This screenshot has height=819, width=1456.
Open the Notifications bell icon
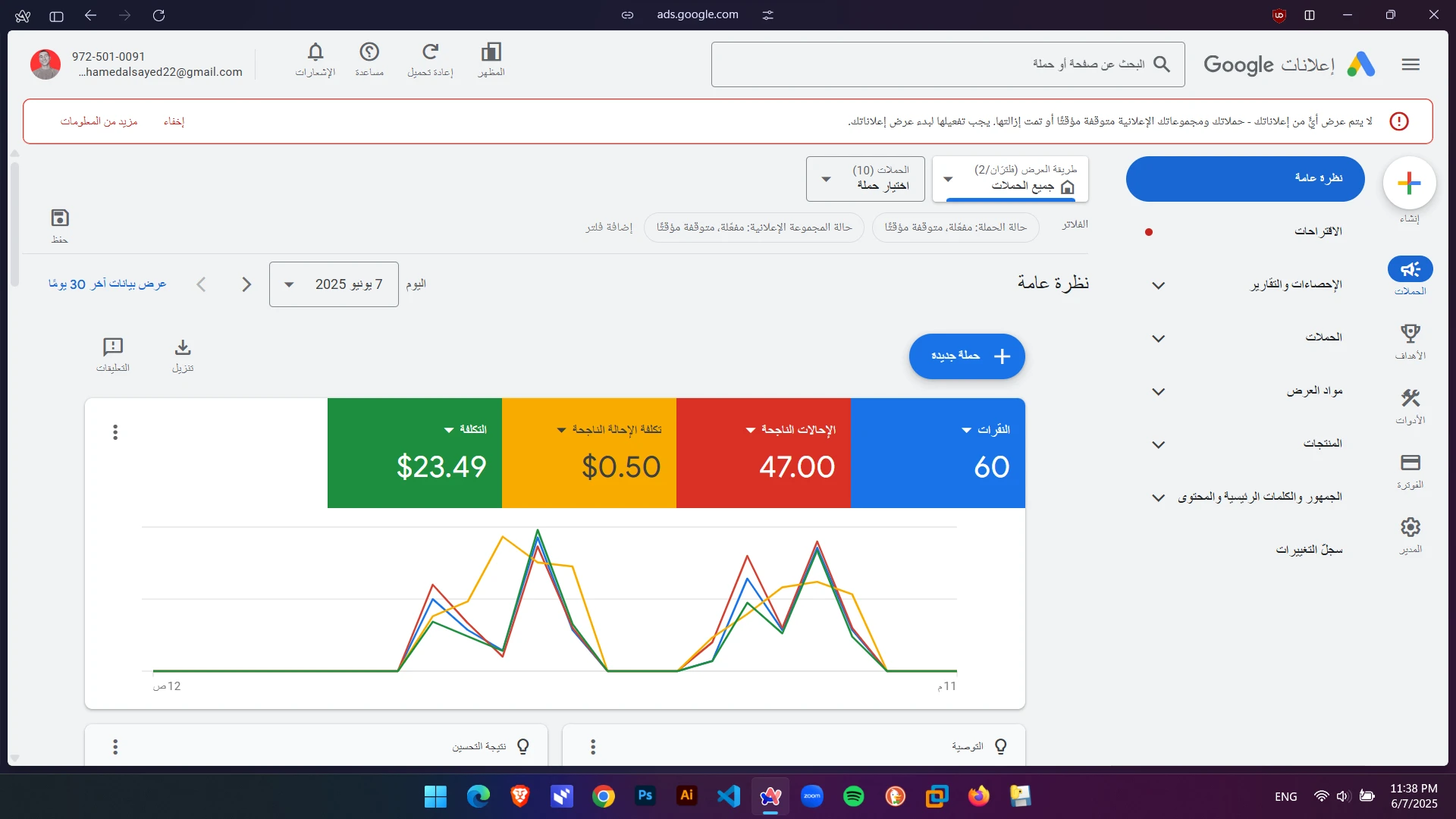click(x=315, y=52)
